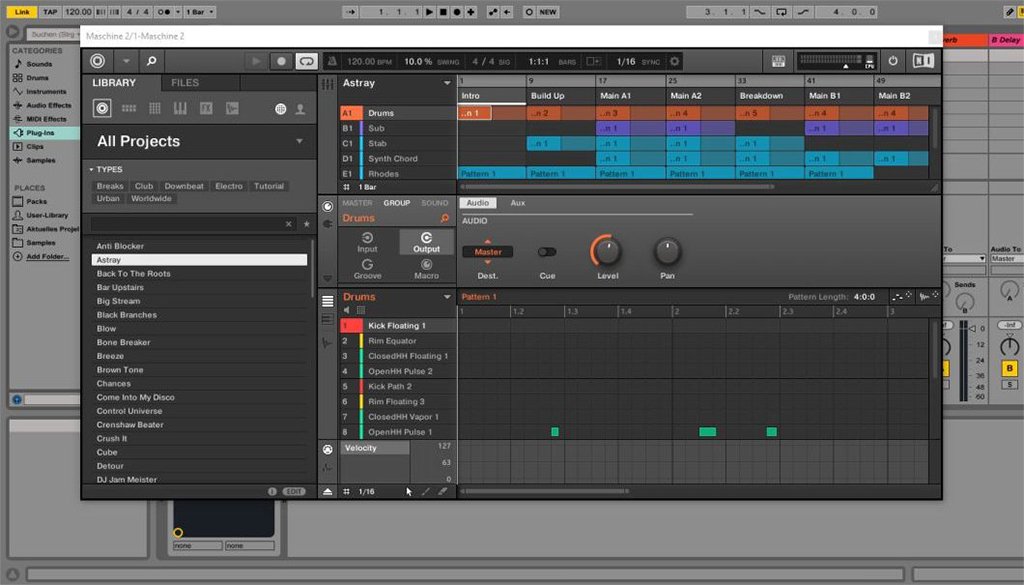Viewport: 1024px width, 585px height.
Task: Open the Astray project dropdown arrow
Action: coord(447,83)
